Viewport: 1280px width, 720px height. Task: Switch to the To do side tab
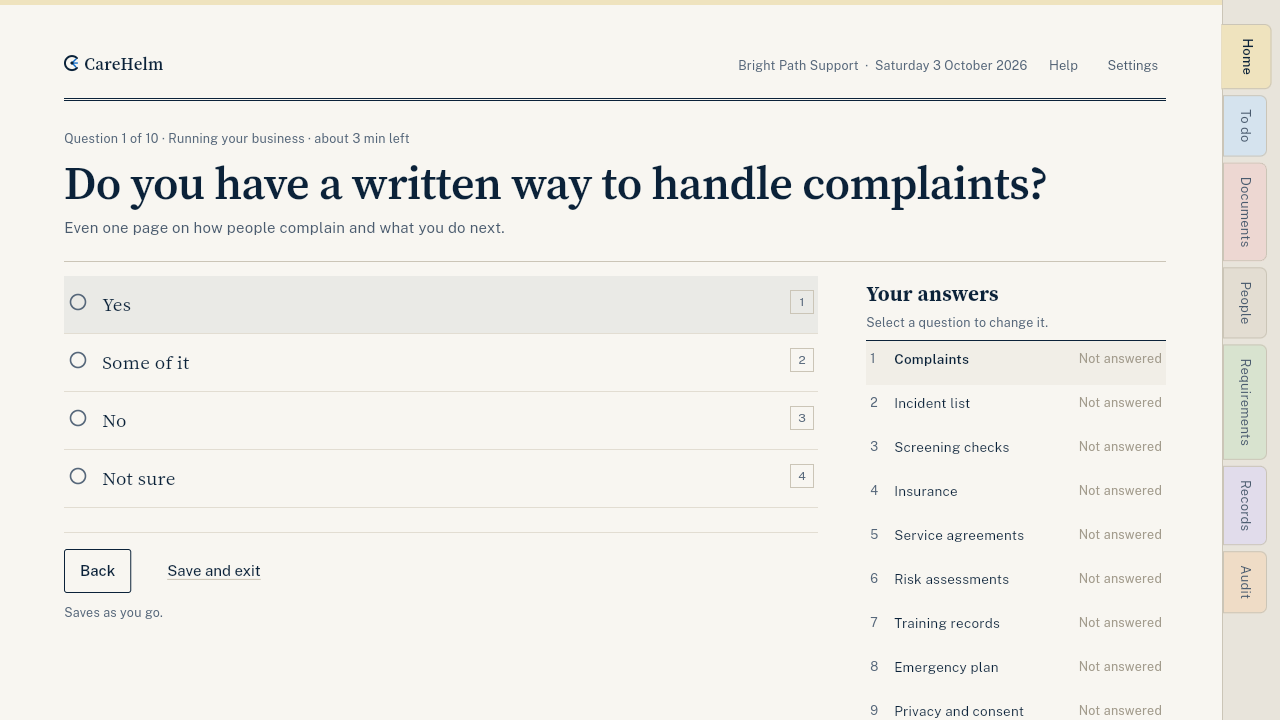point(1245,126)
